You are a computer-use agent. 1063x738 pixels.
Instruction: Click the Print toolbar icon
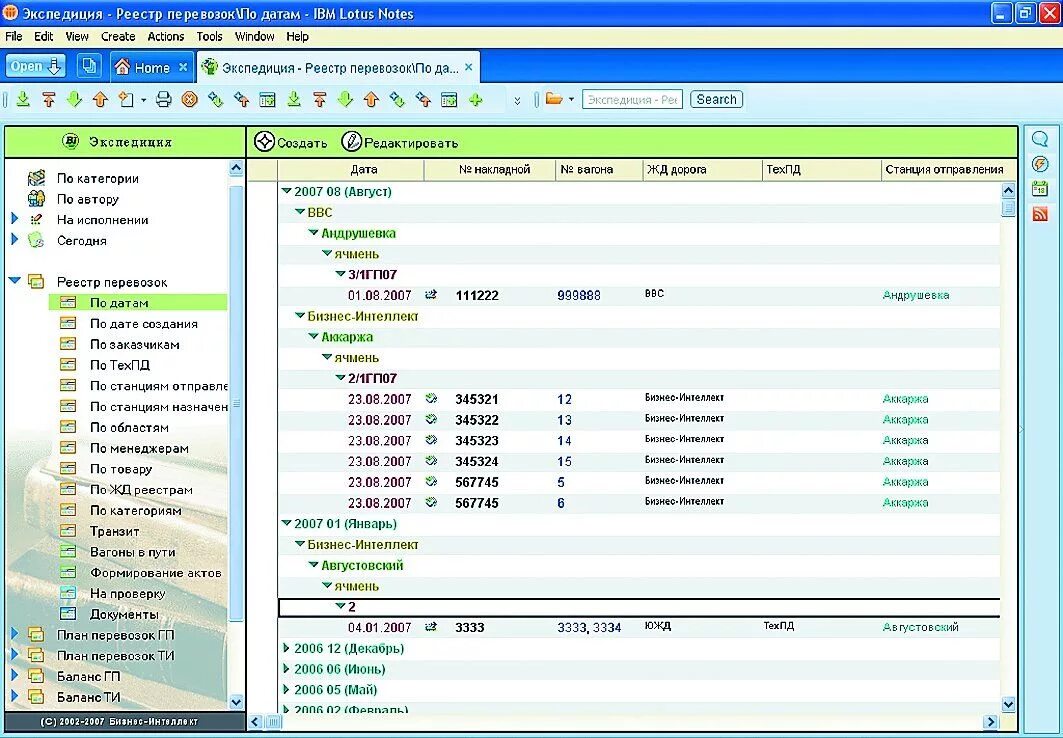pos(163,100)
